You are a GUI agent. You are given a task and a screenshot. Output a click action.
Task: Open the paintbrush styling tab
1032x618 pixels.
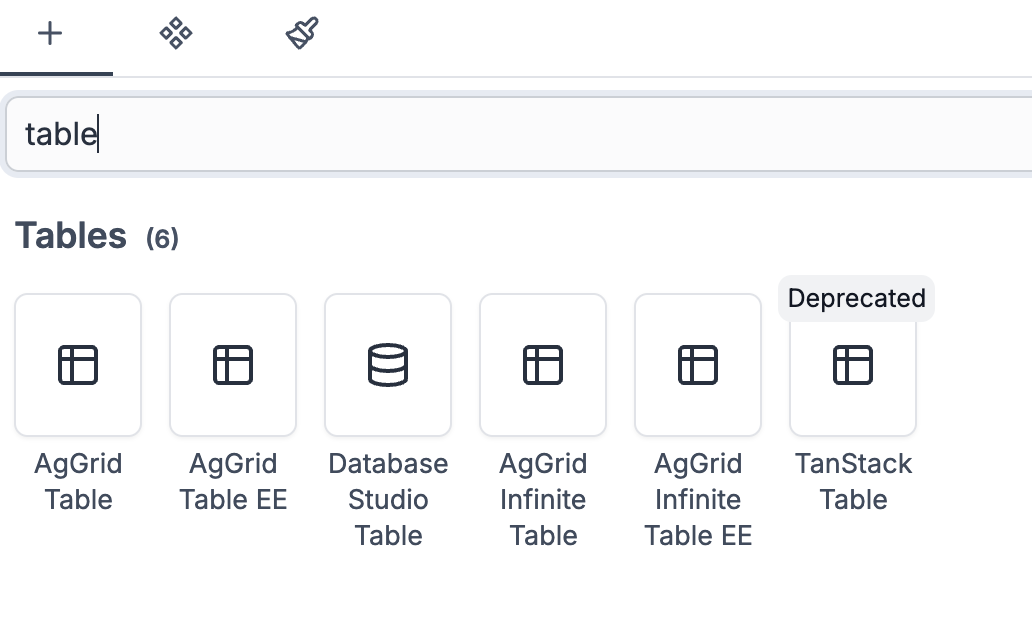[302, 33]
